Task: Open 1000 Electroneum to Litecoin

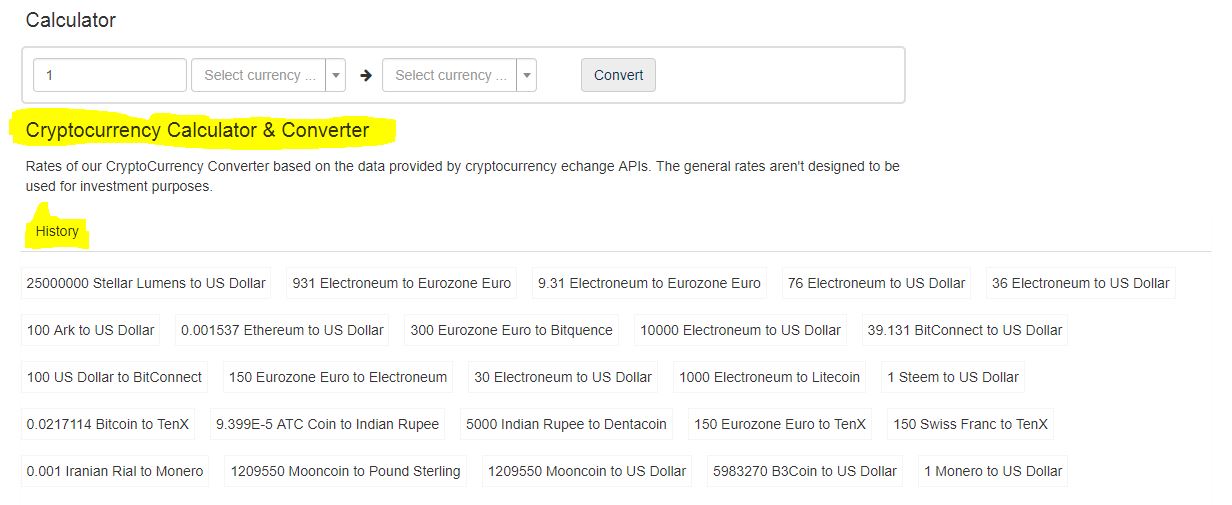Action: [x=770, y=377]
